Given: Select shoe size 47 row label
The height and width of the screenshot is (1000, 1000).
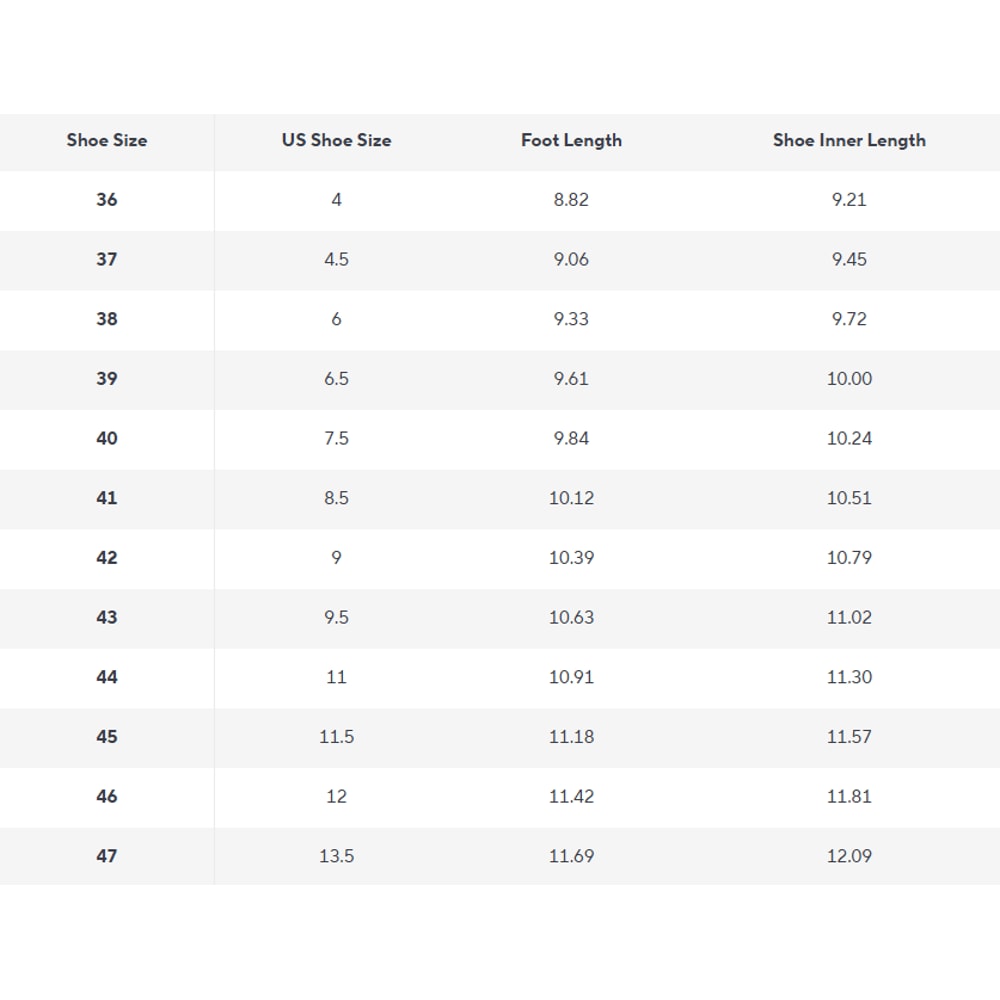Looking at the screenshot, I should [107, 856].
